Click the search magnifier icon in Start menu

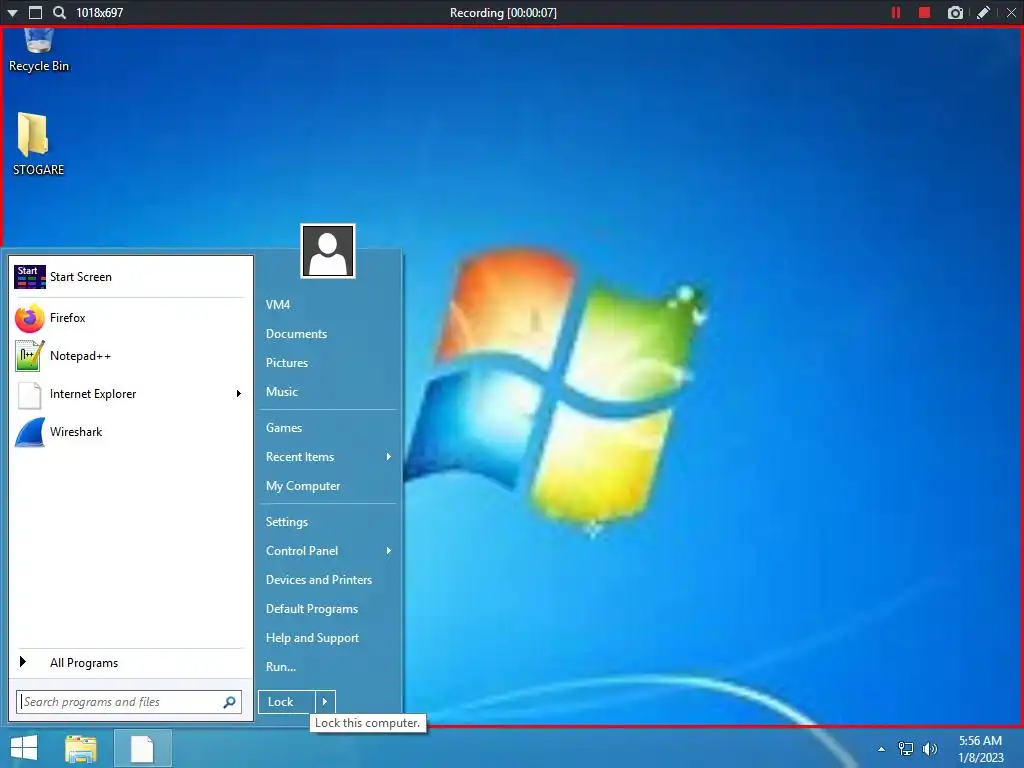pyautogui.click(x=229, y=702)
